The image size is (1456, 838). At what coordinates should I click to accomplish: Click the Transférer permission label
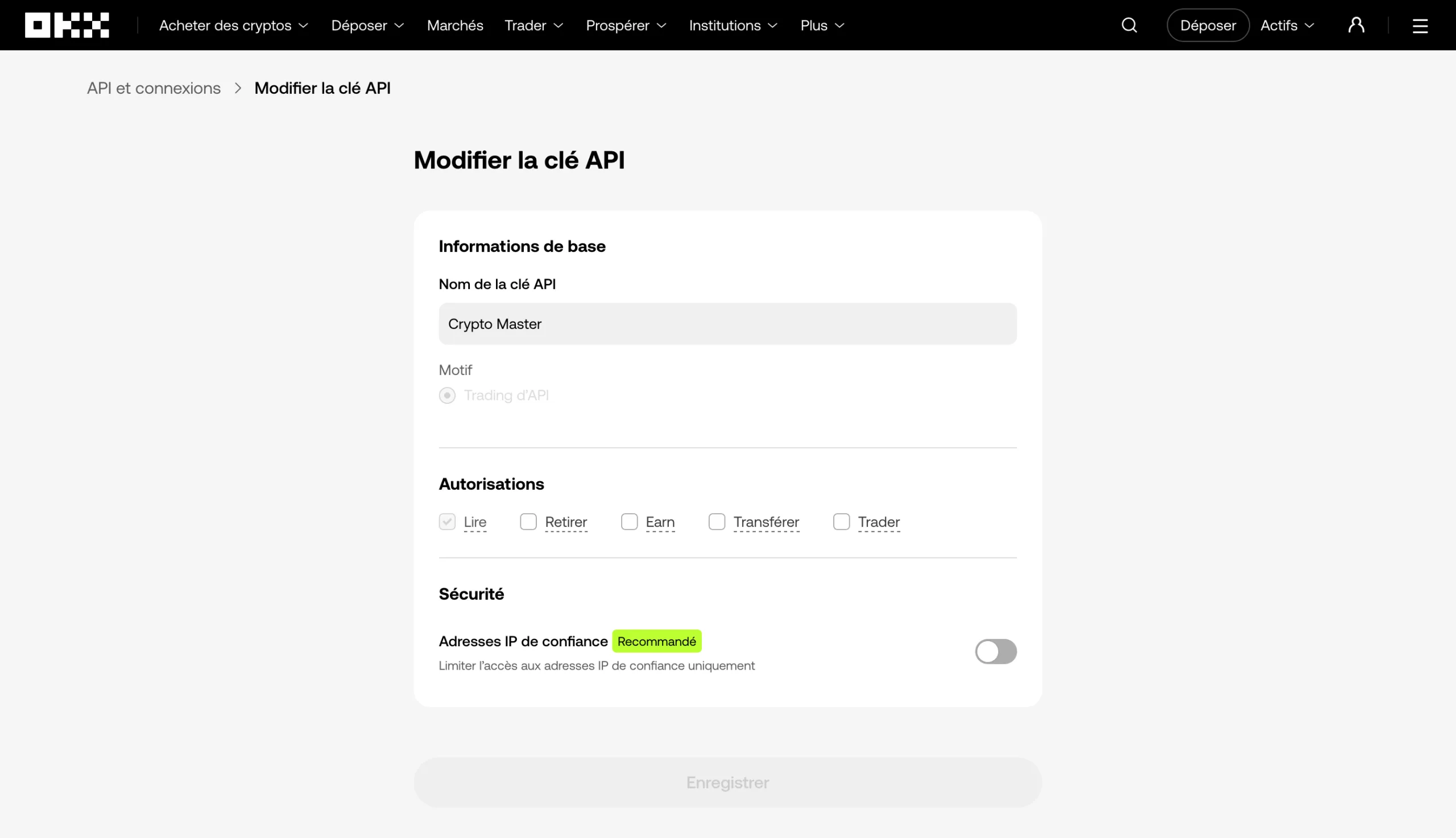[766, 522]
